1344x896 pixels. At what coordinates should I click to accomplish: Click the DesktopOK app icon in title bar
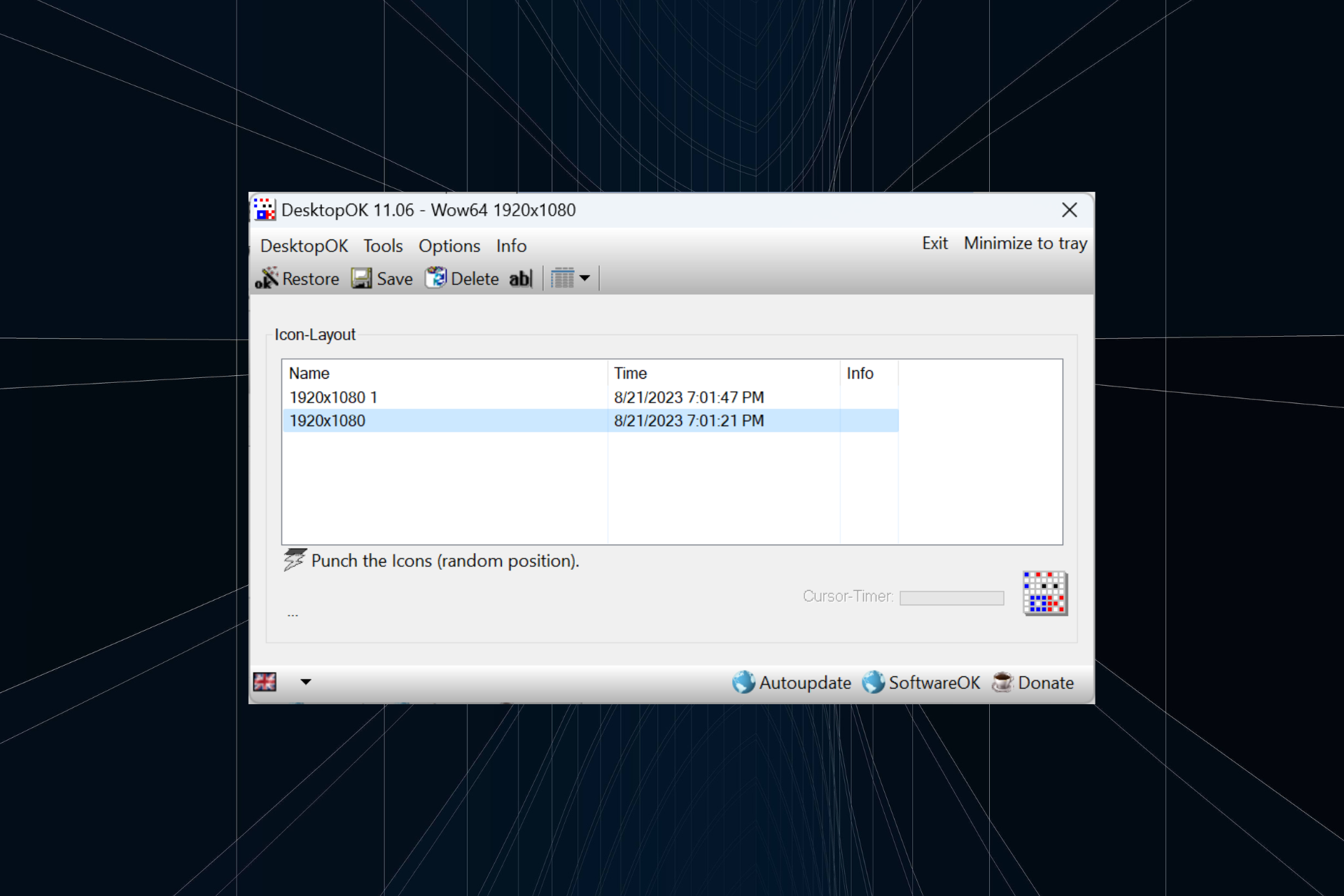(x=264, y=209)
